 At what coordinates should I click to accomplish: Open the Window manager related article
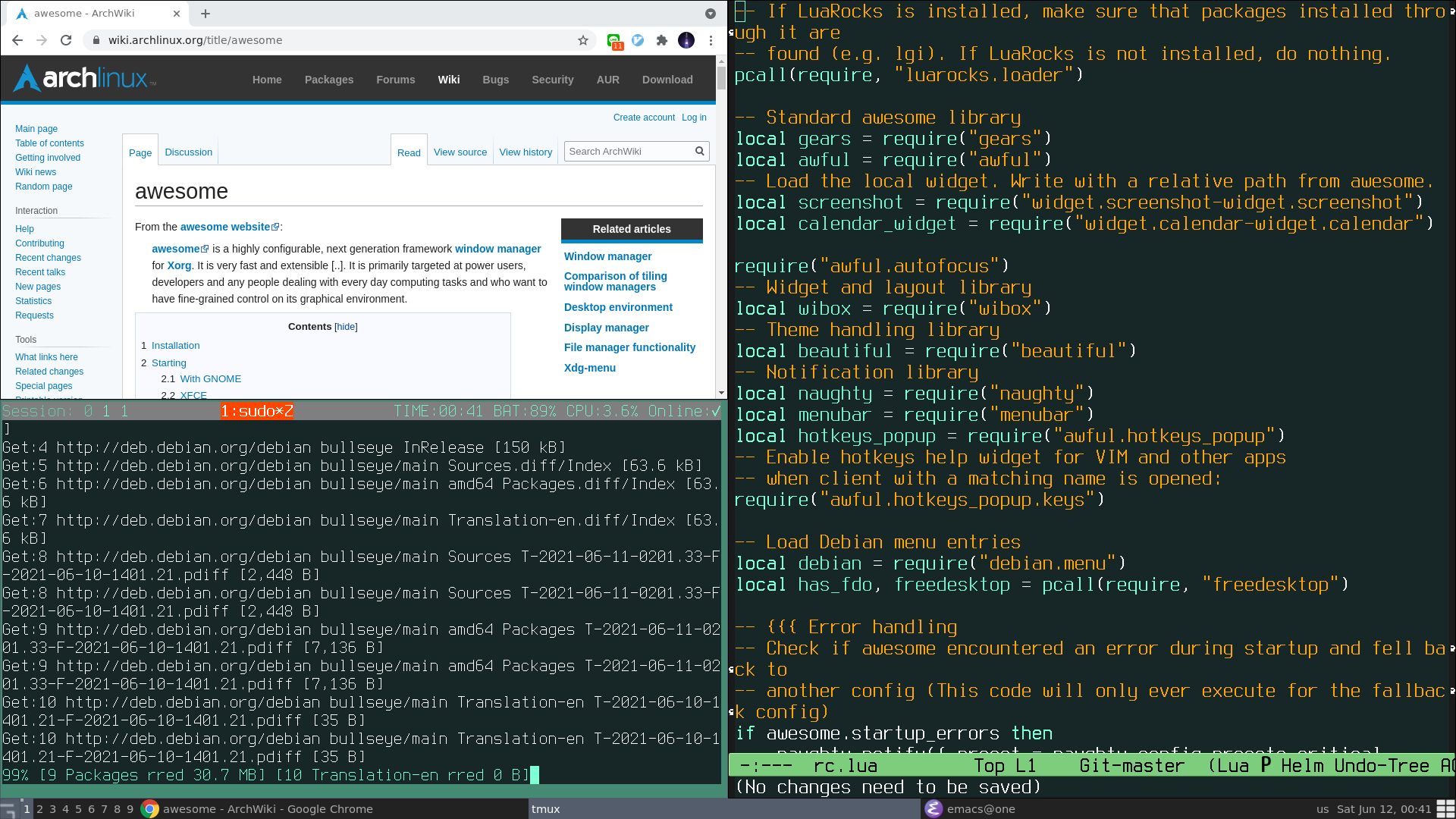point(607,256)
